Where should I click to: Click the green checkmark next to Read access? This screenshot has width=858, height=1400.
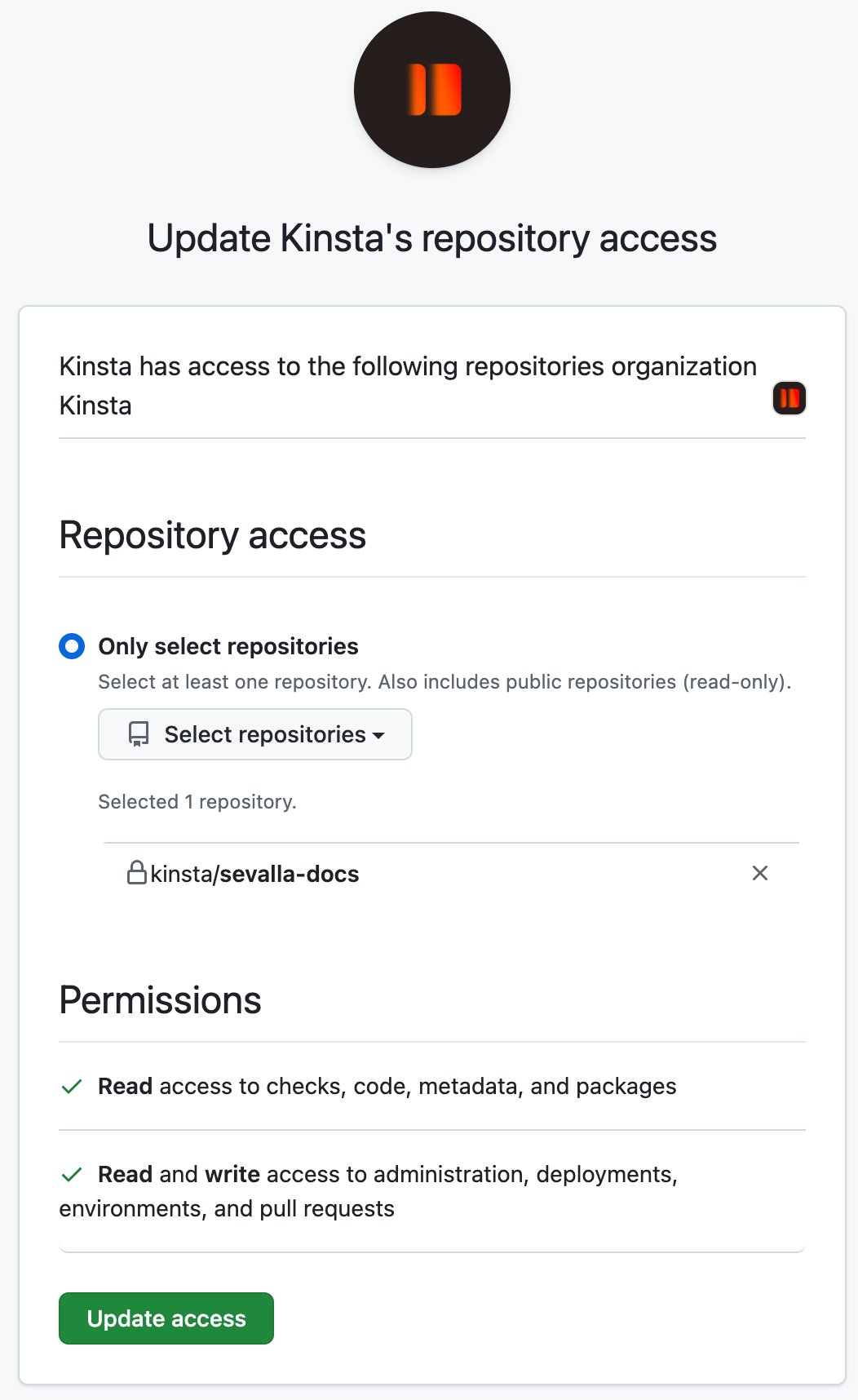pos(71,1088)
